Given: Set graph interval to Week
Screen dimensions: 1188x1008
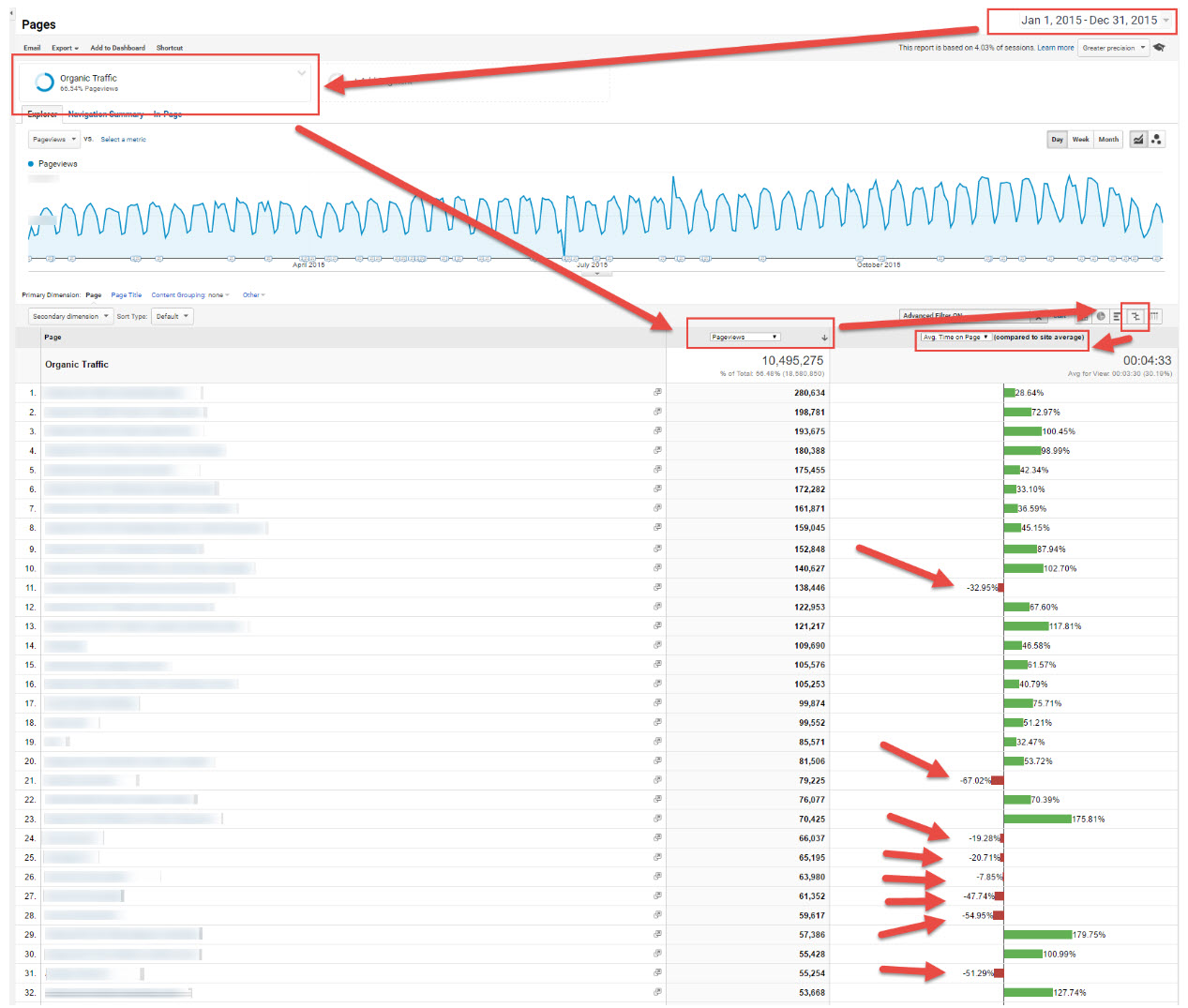Looking at the screenshot, I should click(1080, 140).
